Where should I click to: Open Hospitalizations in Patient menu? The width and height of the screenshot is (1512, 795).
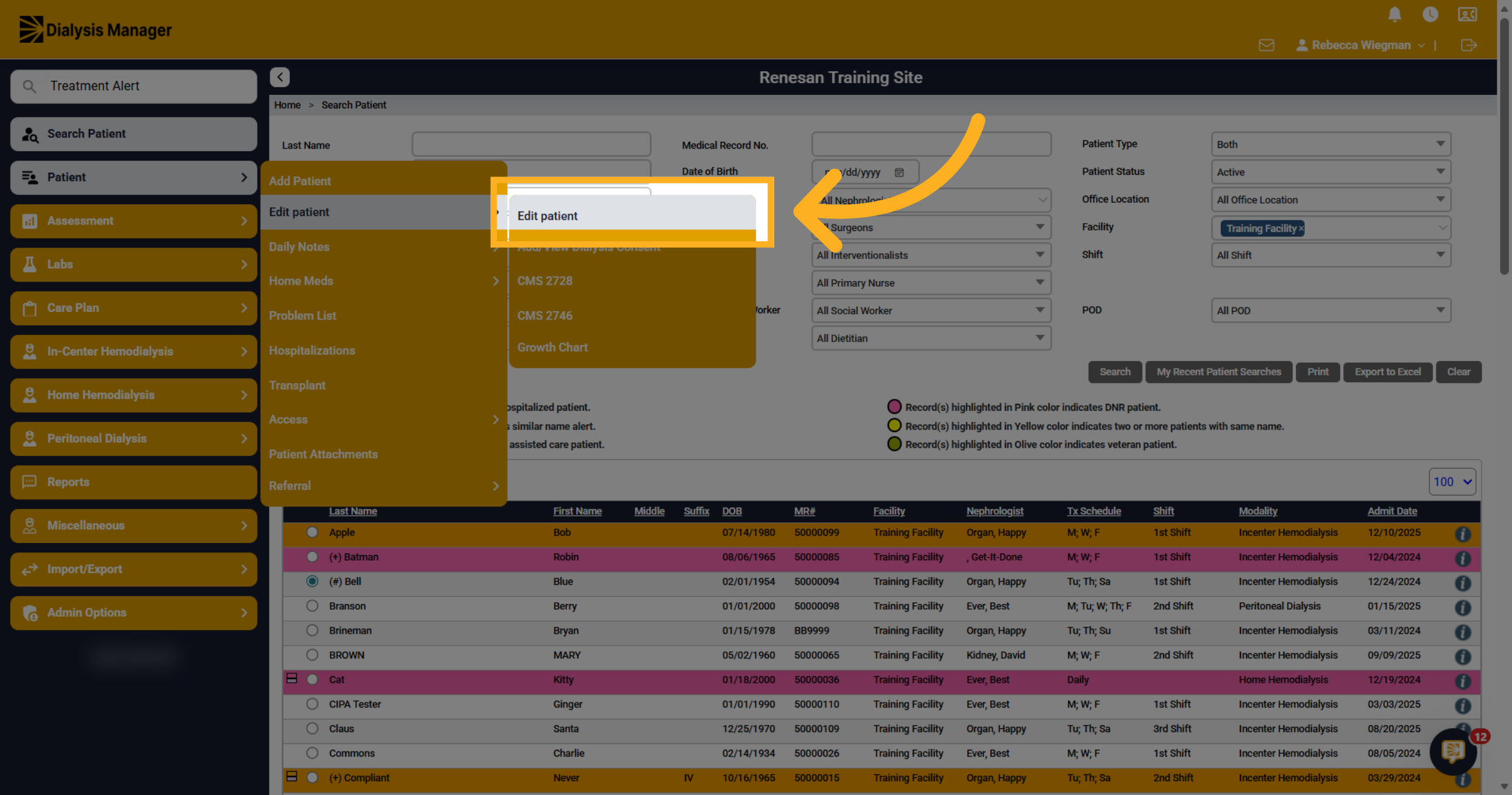(312, 350)
